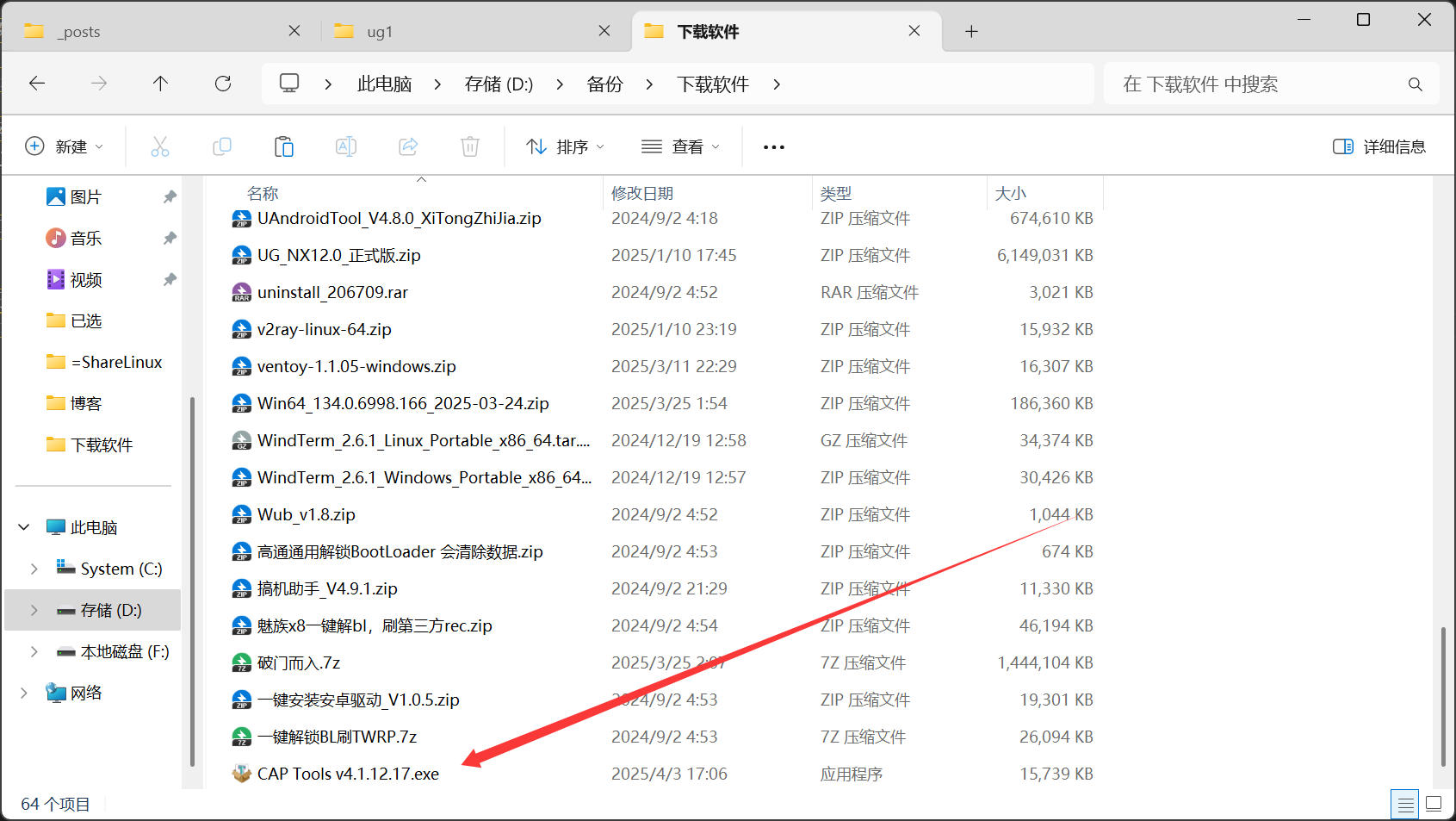The image size is (1456, 821).
Task: Switch to details list view in status bar
Action: click(1405, 804)
